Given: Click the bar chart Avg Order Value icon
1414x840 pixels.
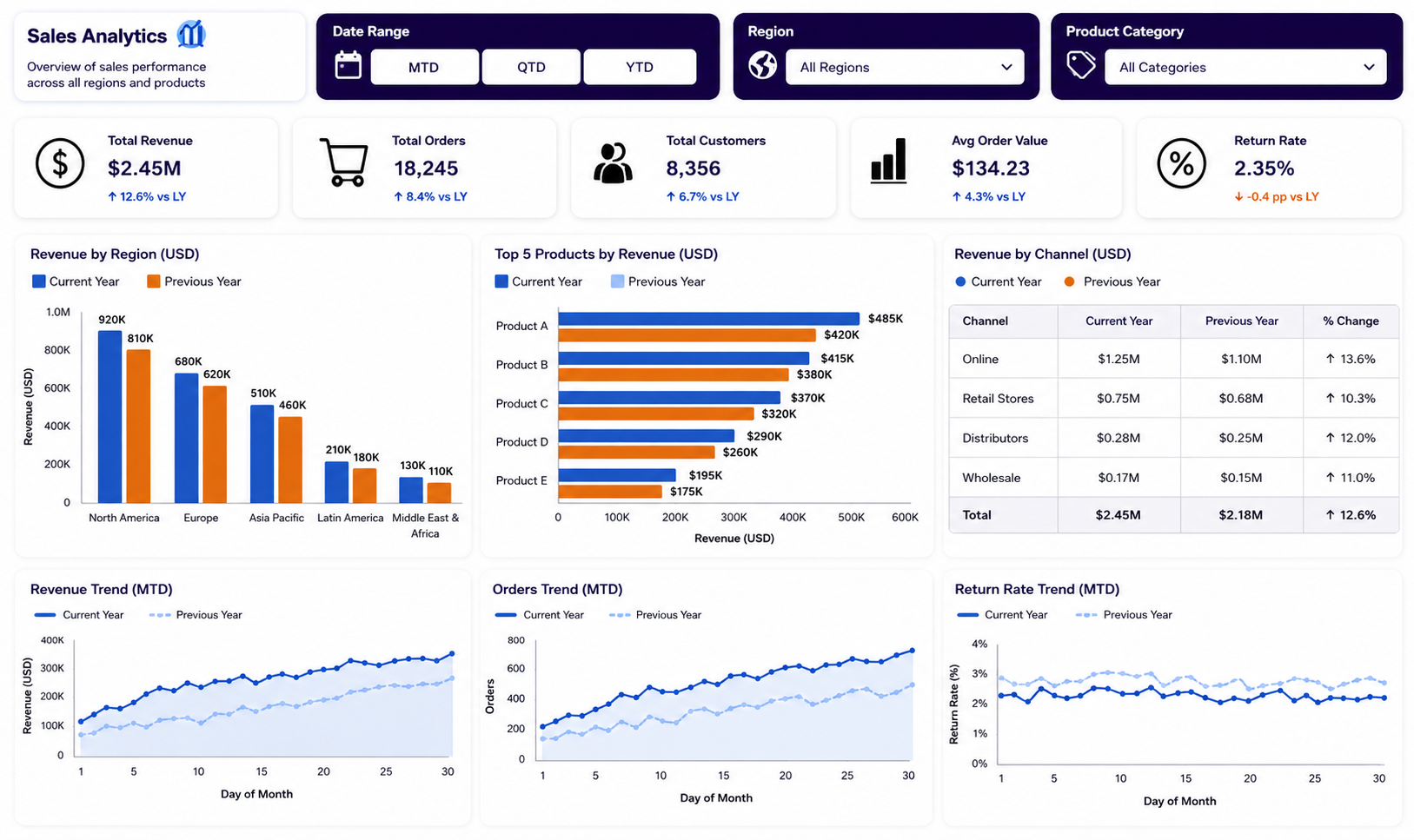Looking at the screenshot, I should [x=888, y=161].
